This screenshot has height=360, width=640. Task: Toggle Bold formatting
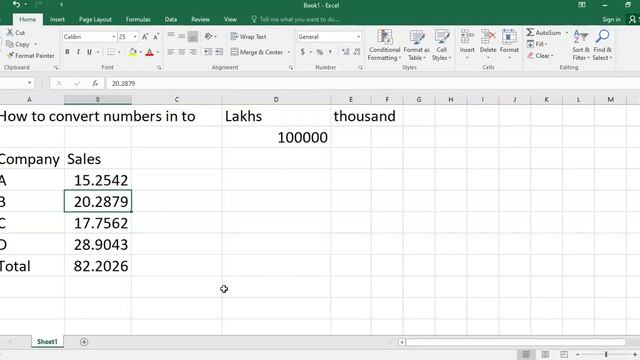[67, 52]
